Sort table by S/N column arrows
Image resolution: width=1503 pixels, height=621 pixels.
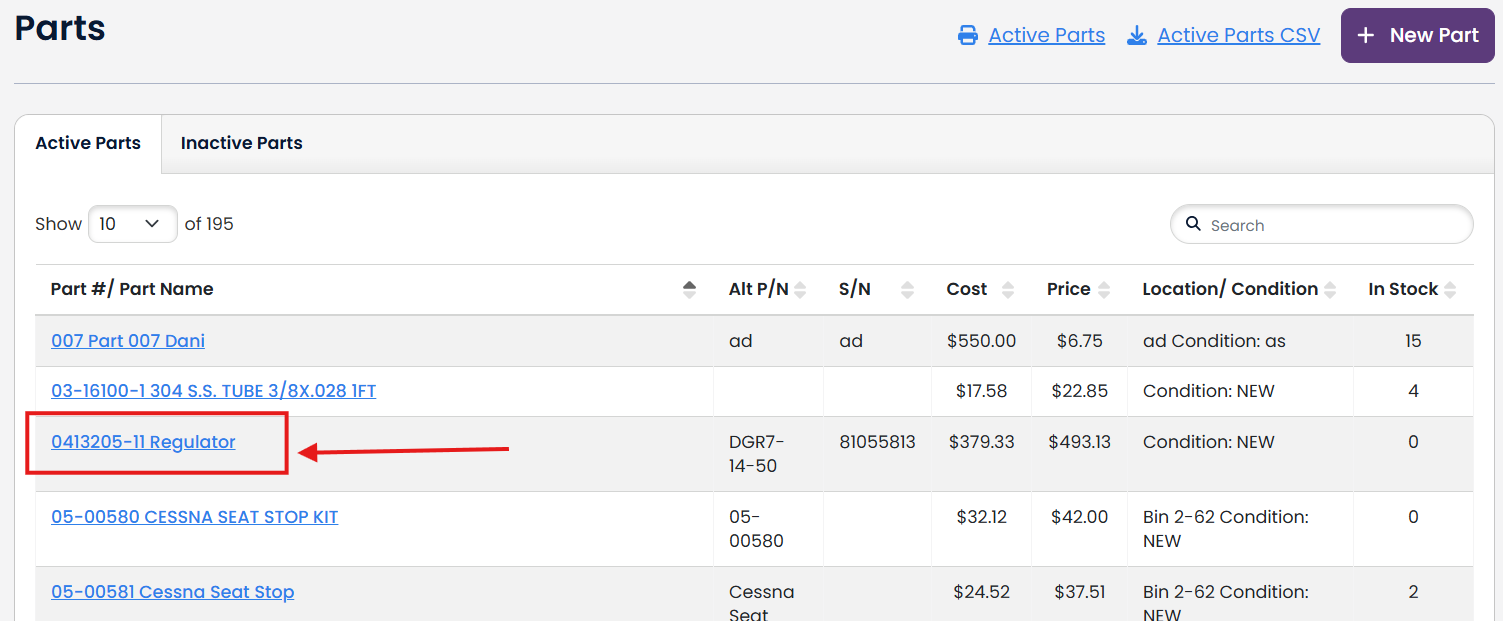click(907, 289)
